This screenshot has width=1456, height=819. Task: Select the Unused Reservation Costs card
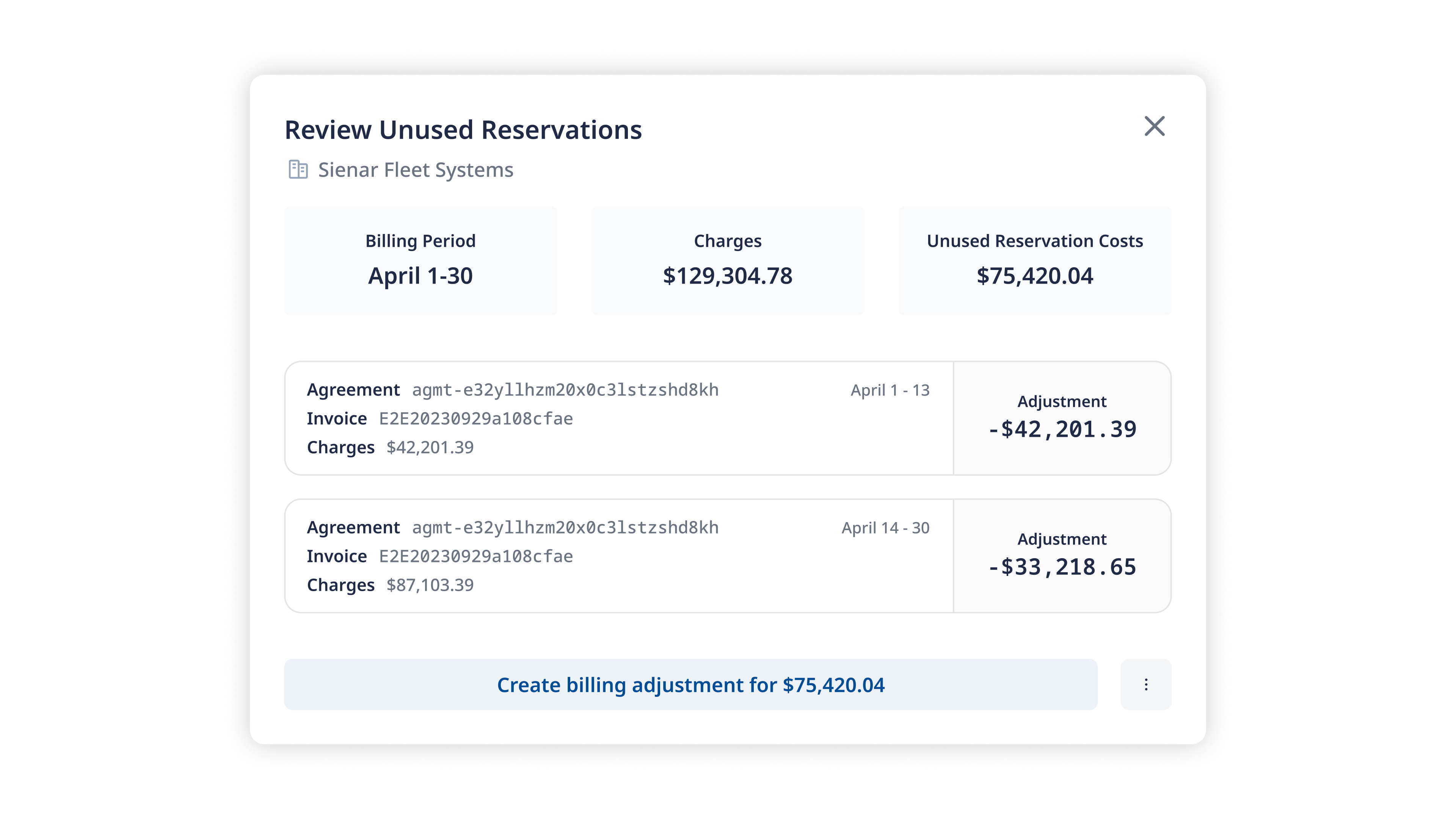(1035, 260)
